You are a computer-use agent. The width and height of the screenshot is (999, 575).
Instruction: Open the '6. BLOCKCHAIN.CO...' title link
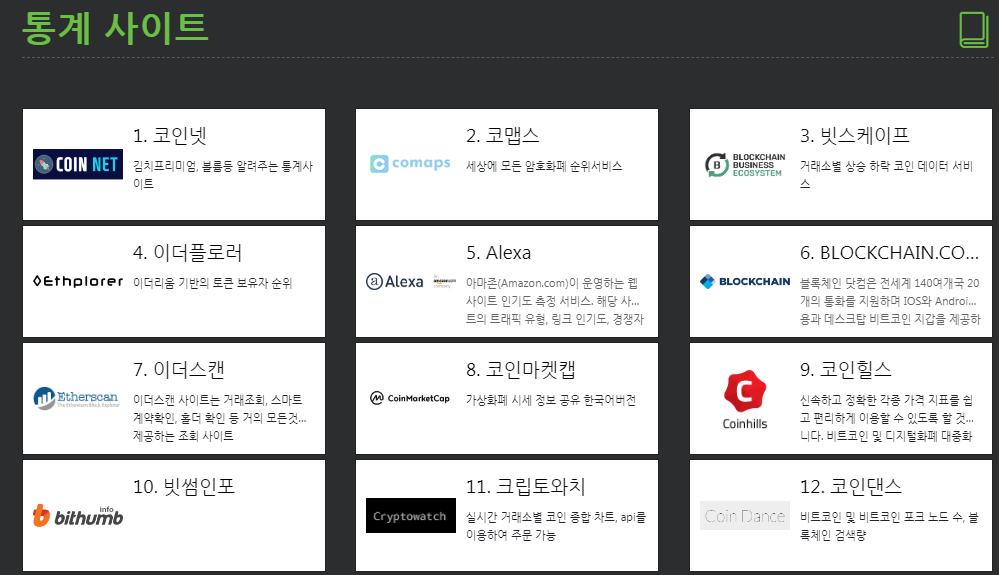tap(889, 253)
